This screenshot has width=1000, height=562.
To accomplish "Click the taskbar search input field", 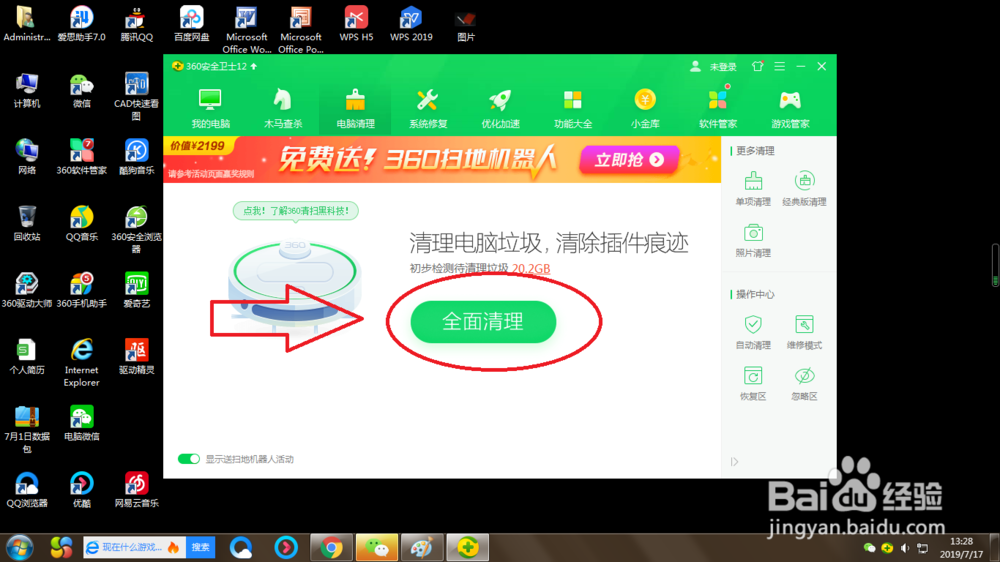I will click(135, 547).
